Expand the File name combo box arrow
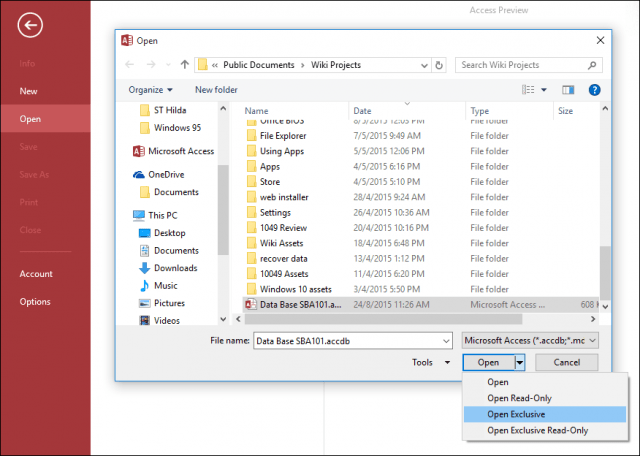Image resolution: width=640 pixels, height=456 pixels. pyautogui.click(x=446, y=341)
